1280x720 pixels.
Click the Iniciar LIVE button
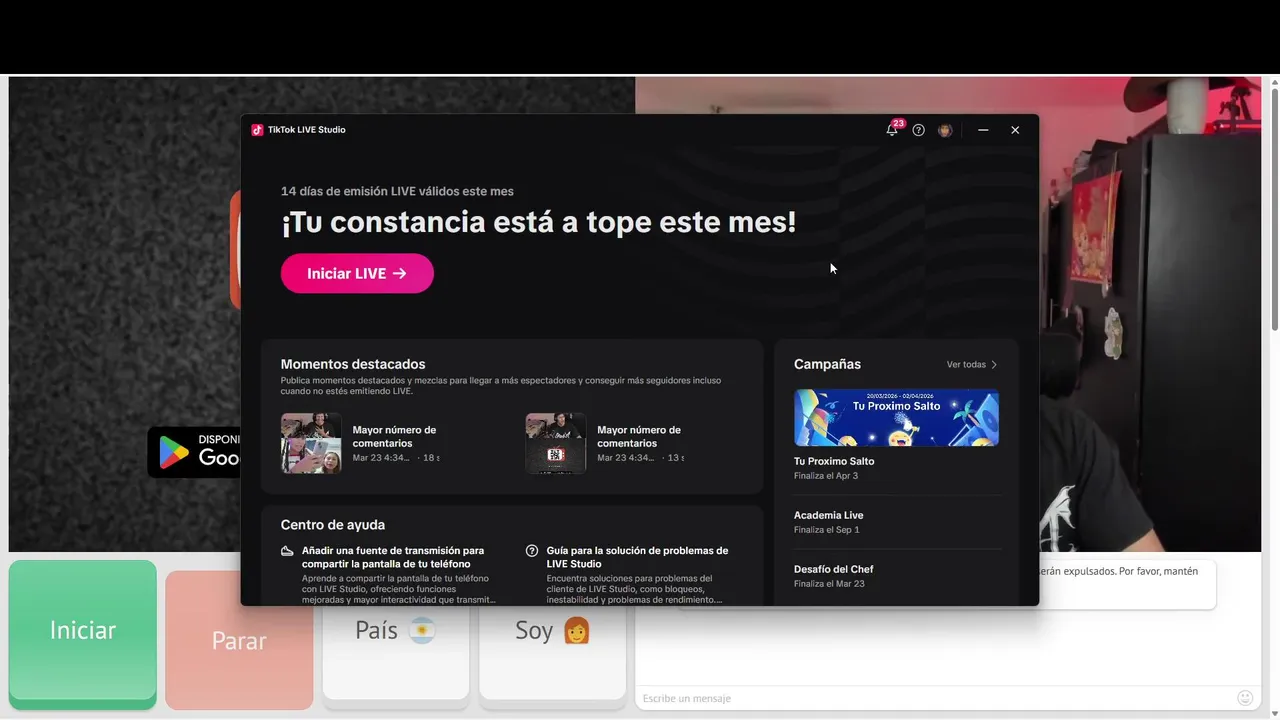tap(357, 273)
